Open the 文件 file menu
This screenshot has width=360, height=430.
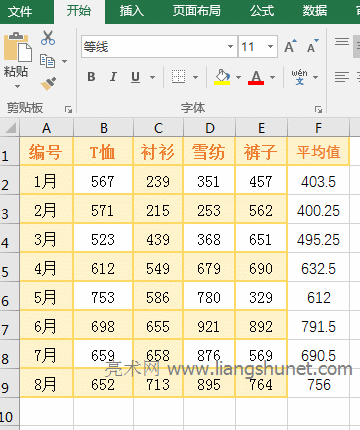20,12
